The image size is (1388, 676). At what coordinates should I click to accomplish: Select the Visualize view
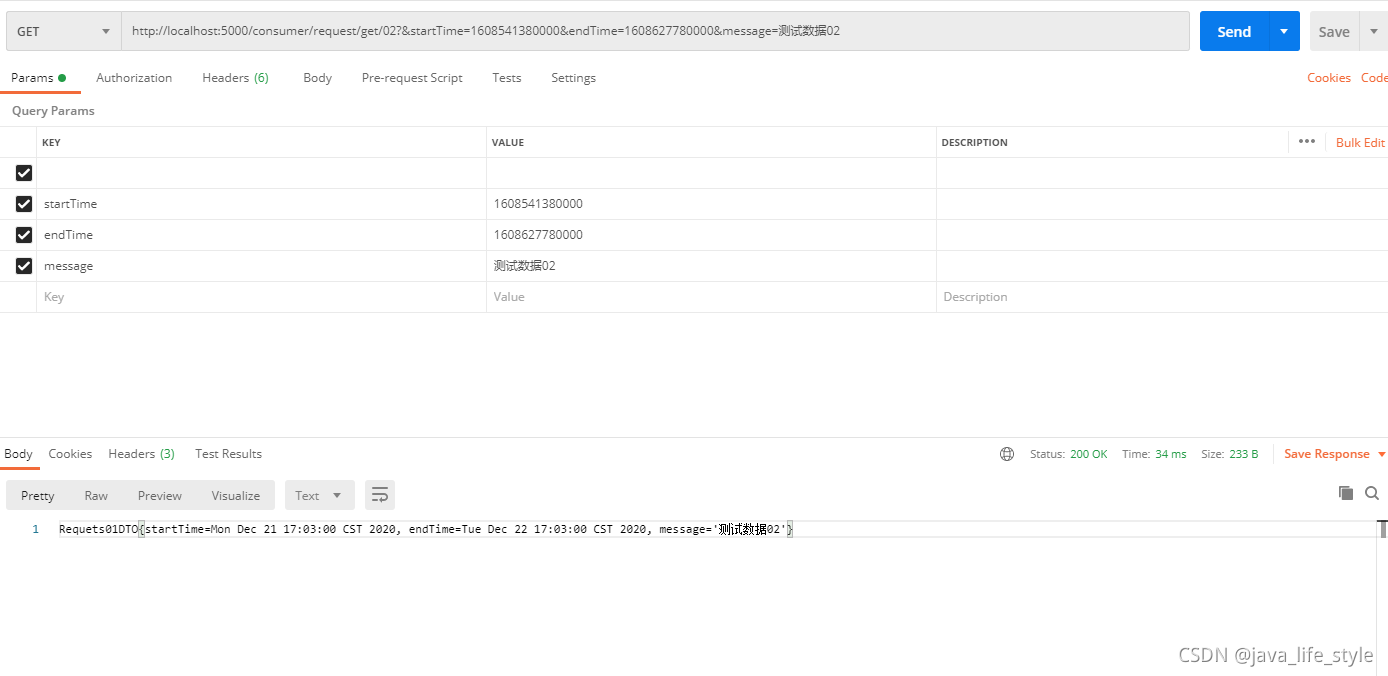tap(236, 496)
